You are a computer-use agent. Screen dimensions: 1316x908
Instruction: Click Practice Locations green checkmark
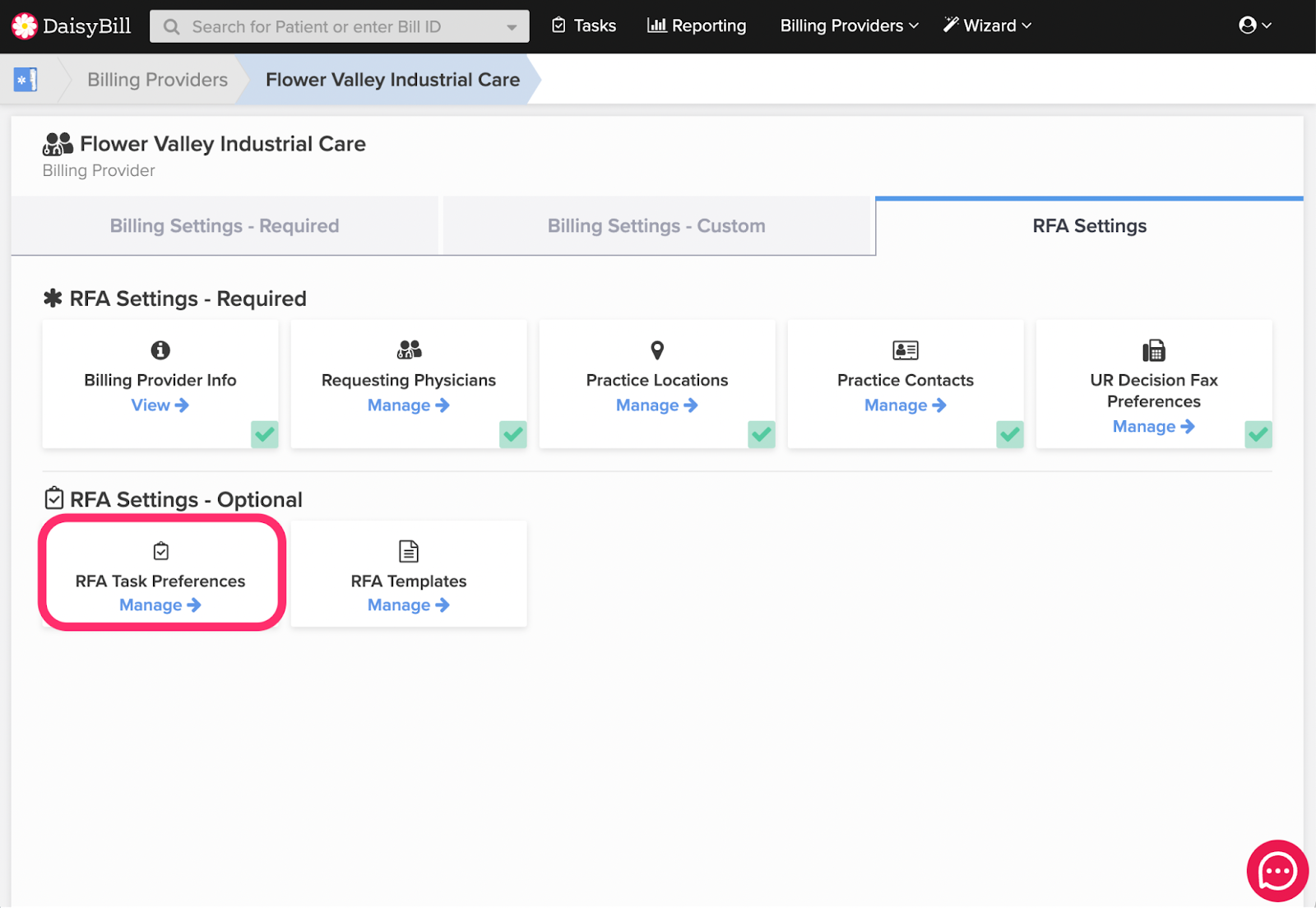(762, 434)
